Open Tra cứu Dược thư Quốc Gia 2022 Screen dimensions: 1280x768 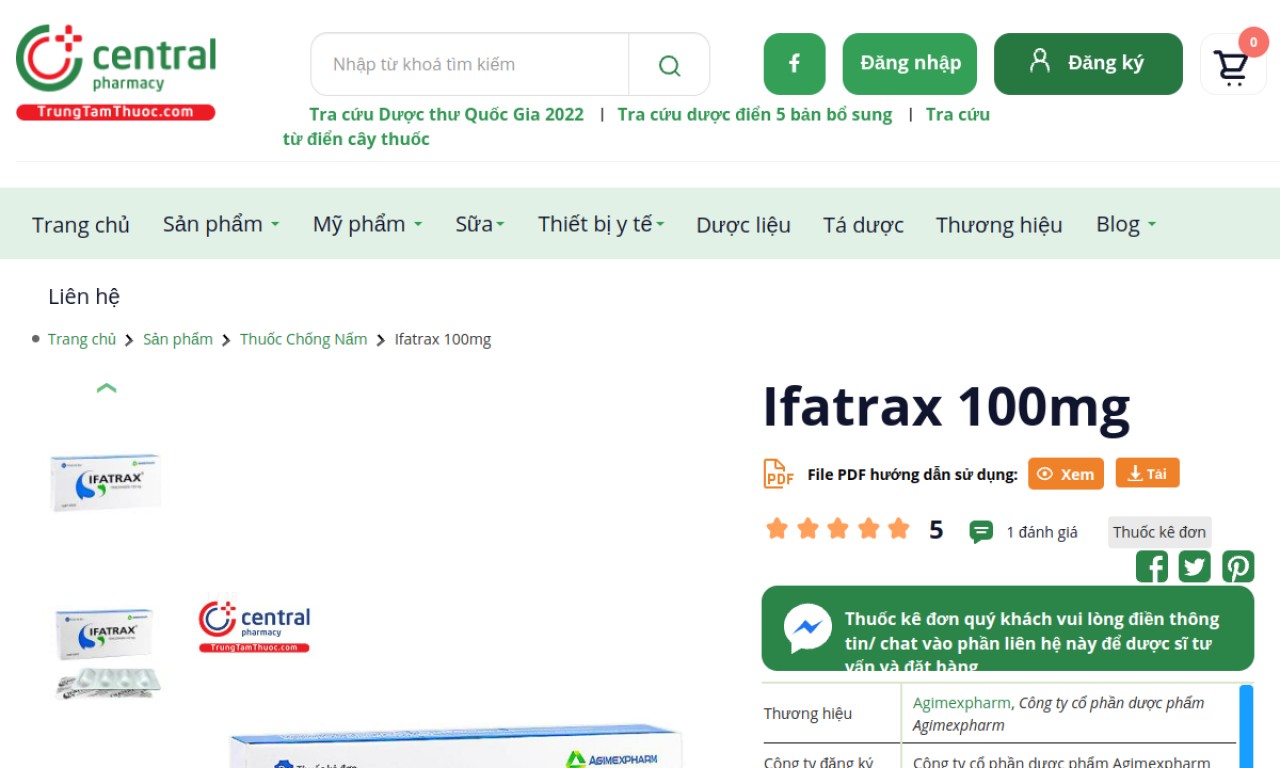pos(446,114)
